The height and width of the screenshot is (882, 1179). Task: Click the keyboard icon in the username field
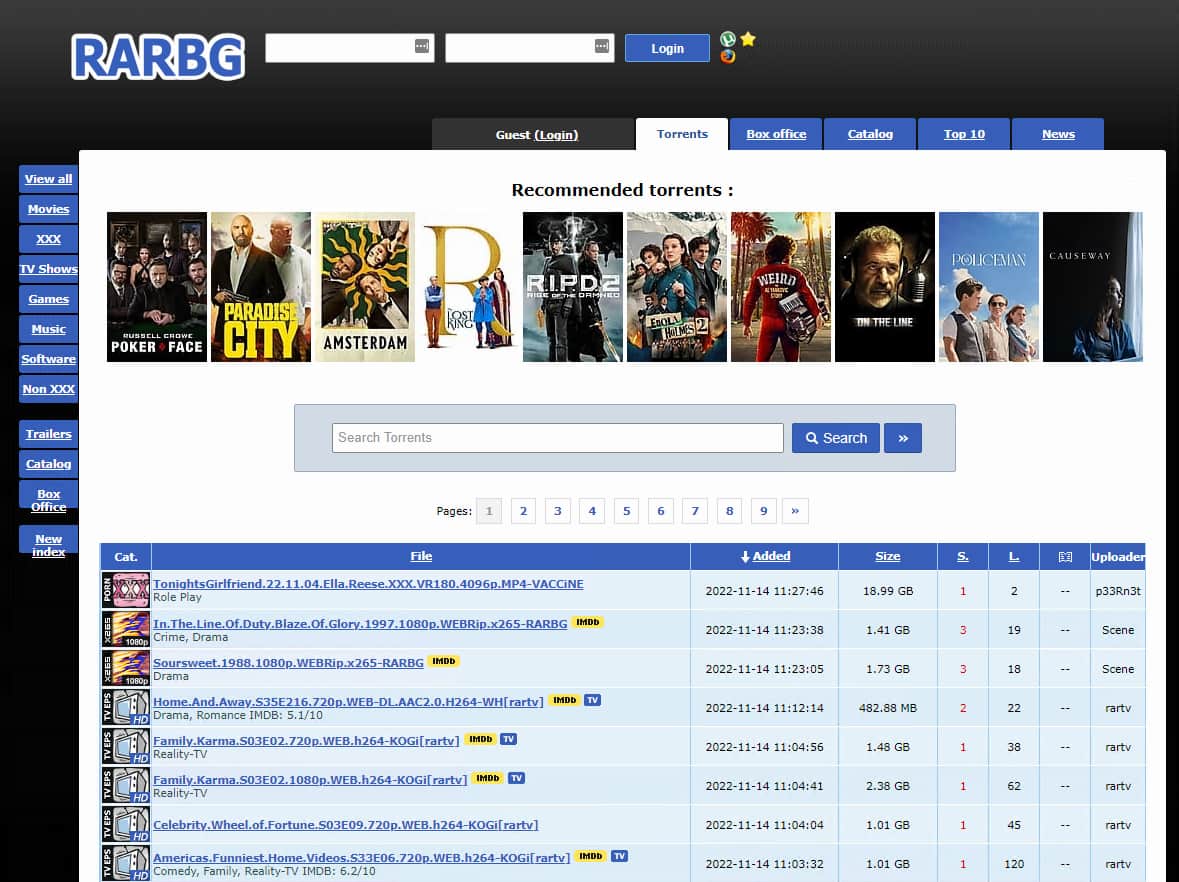tap(422, 47)
